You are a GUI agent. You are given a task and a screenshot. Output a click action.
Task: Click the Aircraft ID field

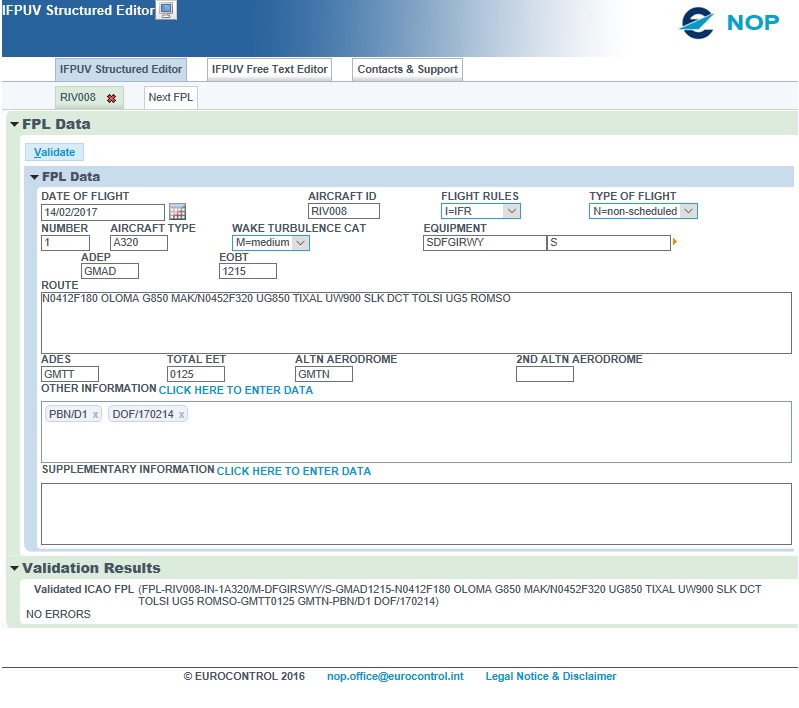(344, 211)
